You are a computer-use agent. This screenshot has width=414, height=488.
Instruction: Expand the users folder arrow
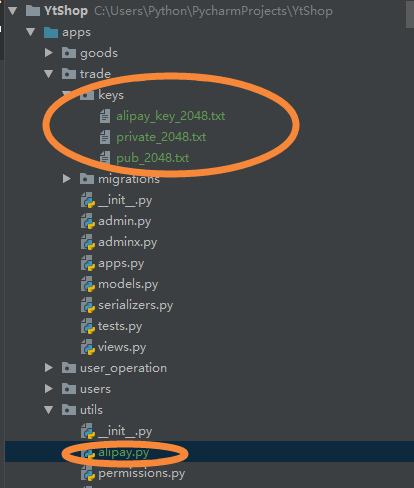[49, 389]
